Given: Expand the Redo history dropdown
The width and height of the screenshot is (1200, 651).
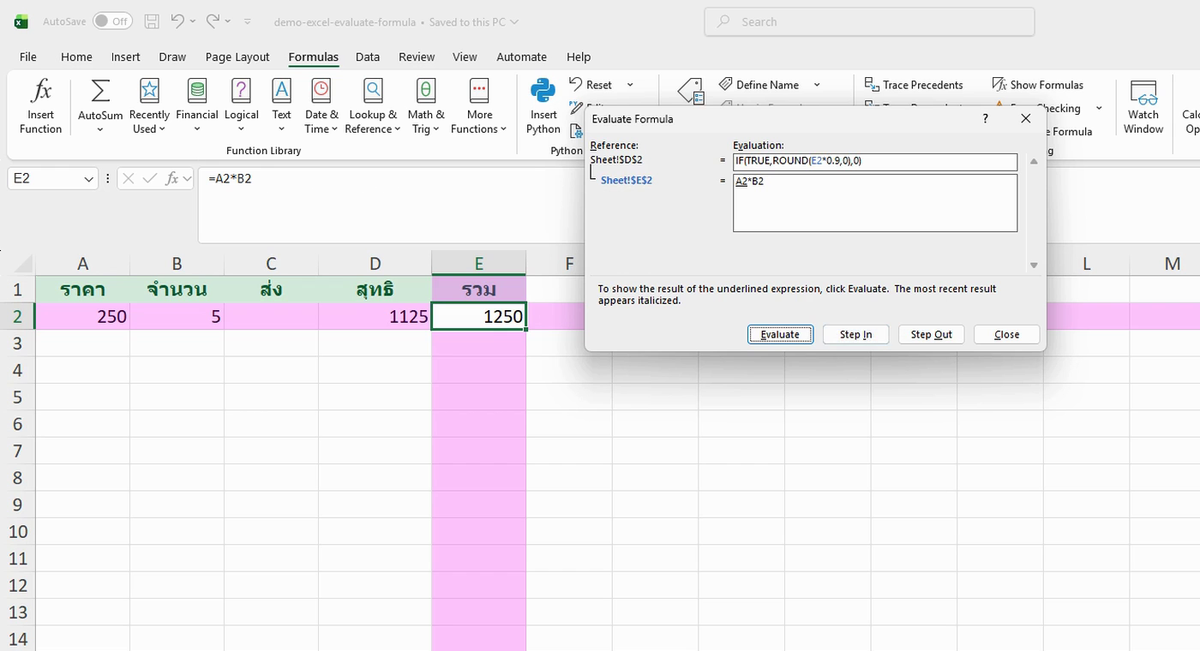Looking at the screenshot, I should (228, 21).
